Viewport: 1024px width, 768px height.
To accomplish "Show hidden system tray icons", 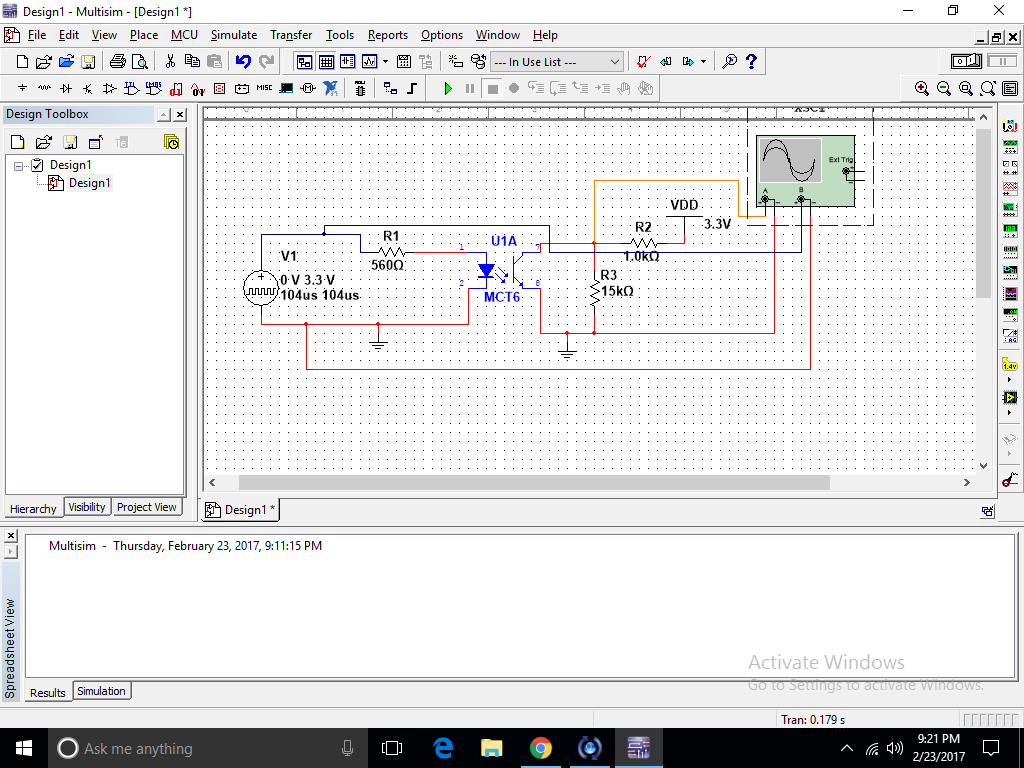I will coord(846,748).
